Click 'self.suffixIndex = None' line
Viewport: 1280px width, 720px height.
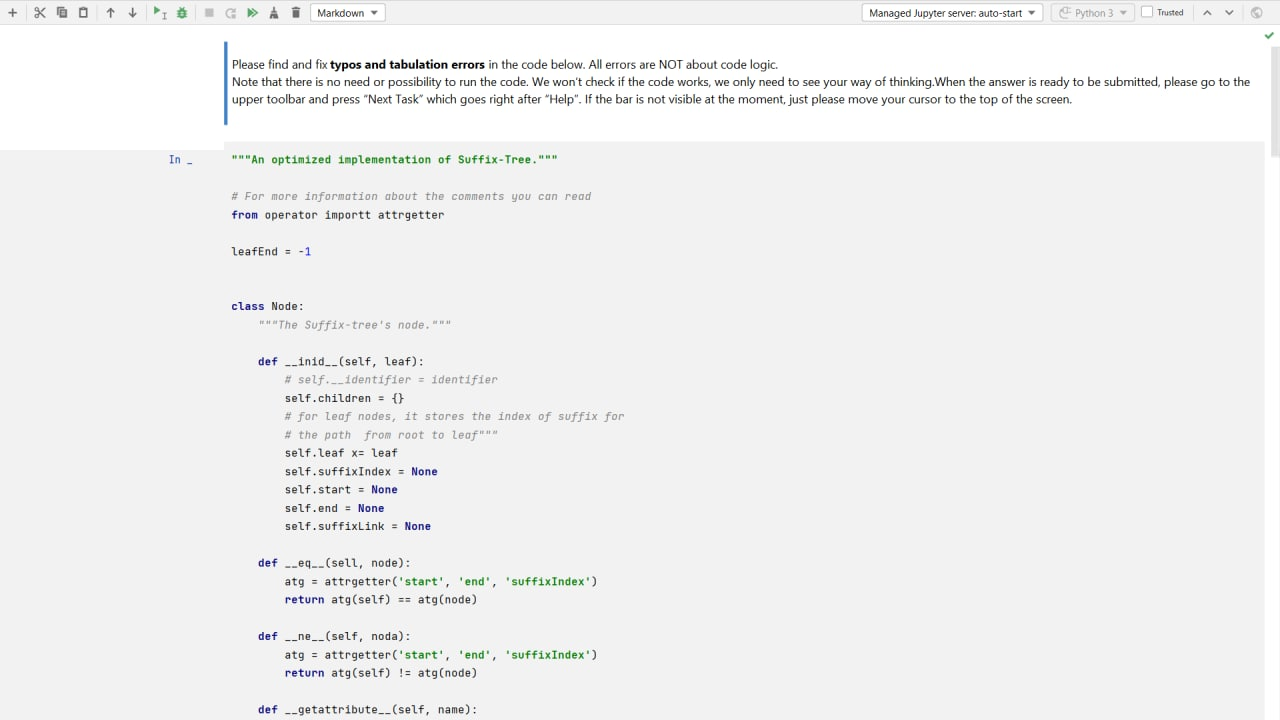pos(361,471)
